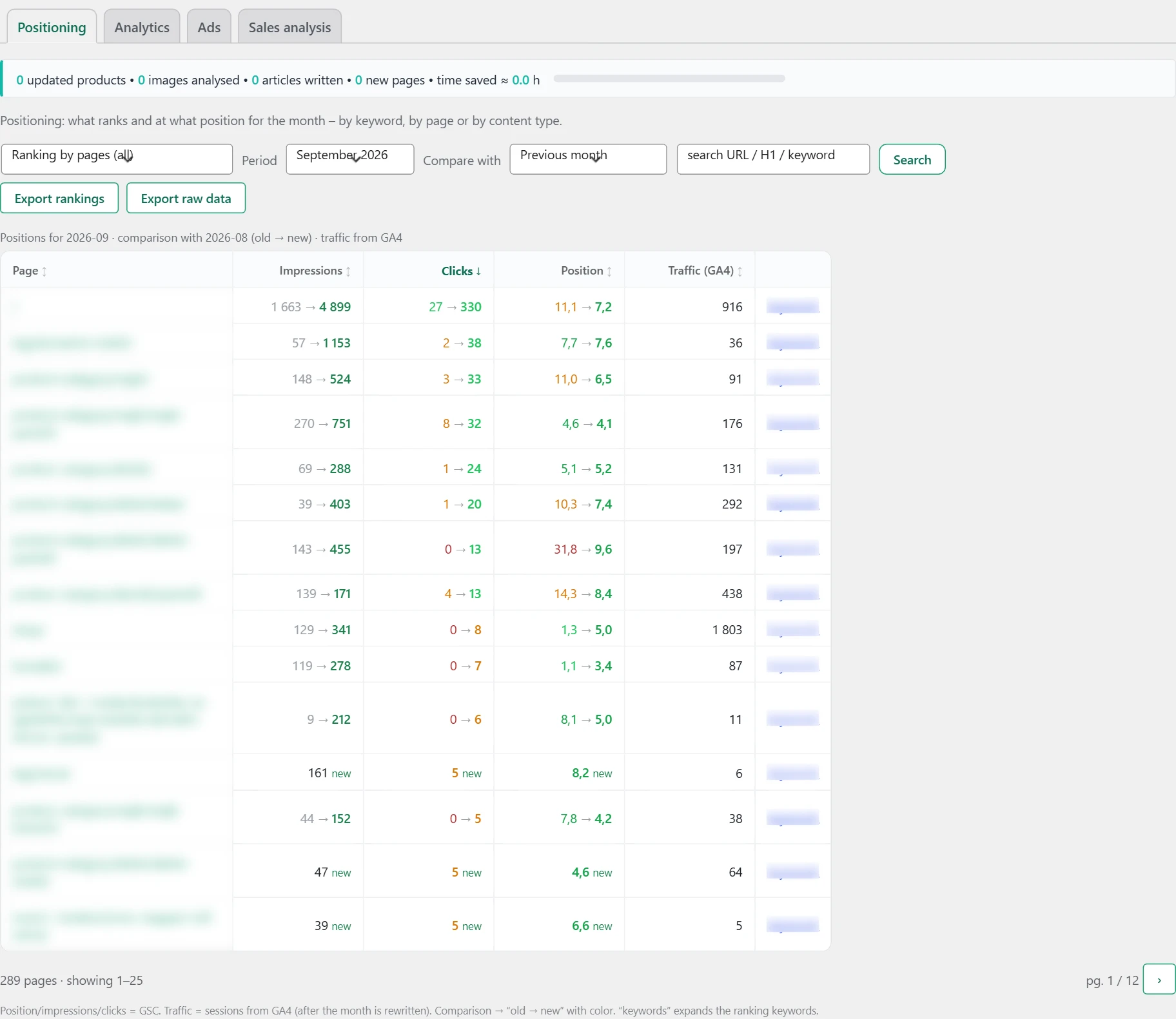Open the Ranking by pages dropdown
The width and height of the screenshot is (1176, 1019).
[x=117, y=159]
